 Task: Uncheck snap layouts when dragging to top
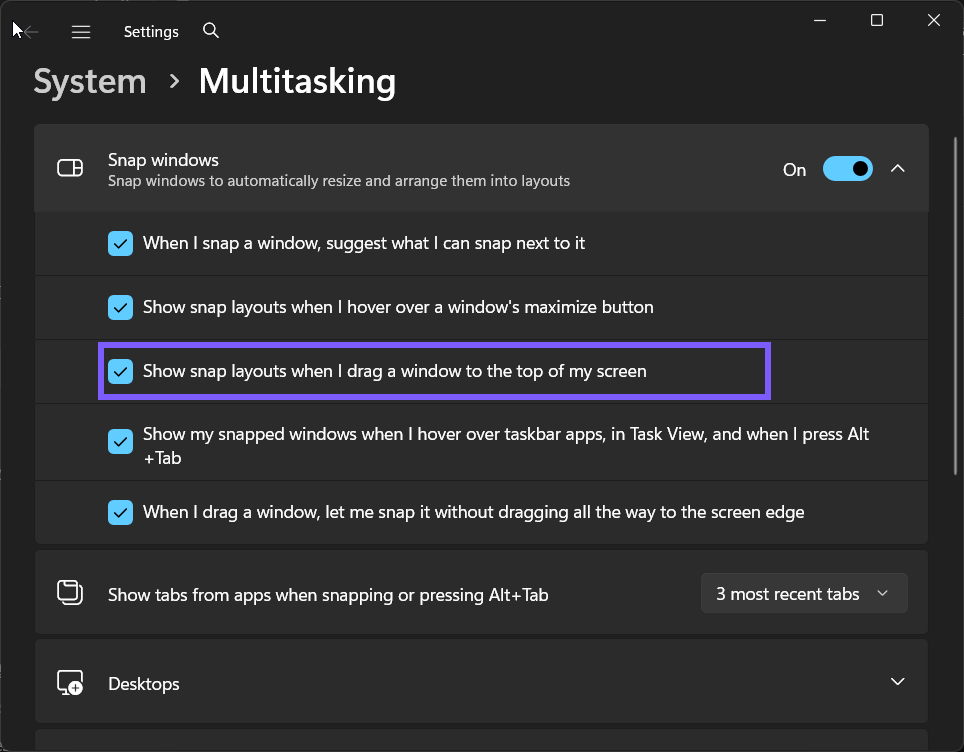(120, 371)
